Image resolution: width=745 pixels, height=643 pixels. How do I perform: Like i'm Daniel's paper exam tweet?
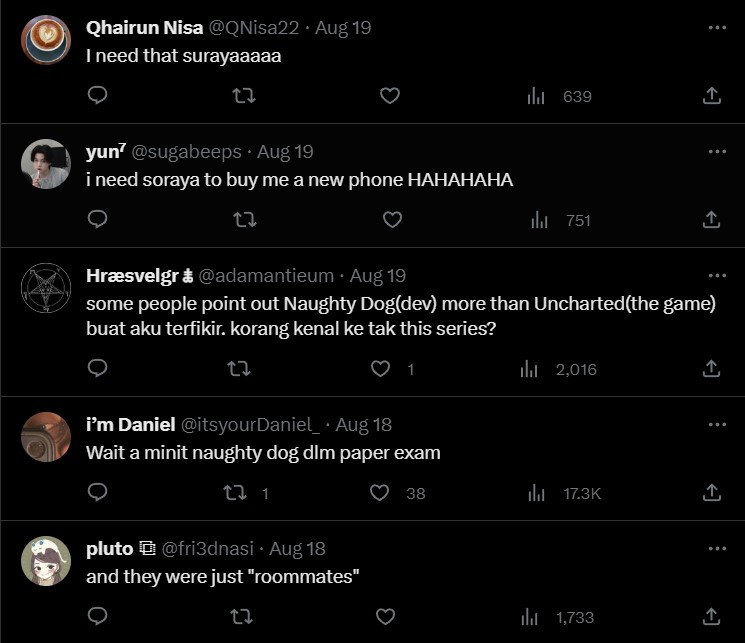[x=380, y=493]
